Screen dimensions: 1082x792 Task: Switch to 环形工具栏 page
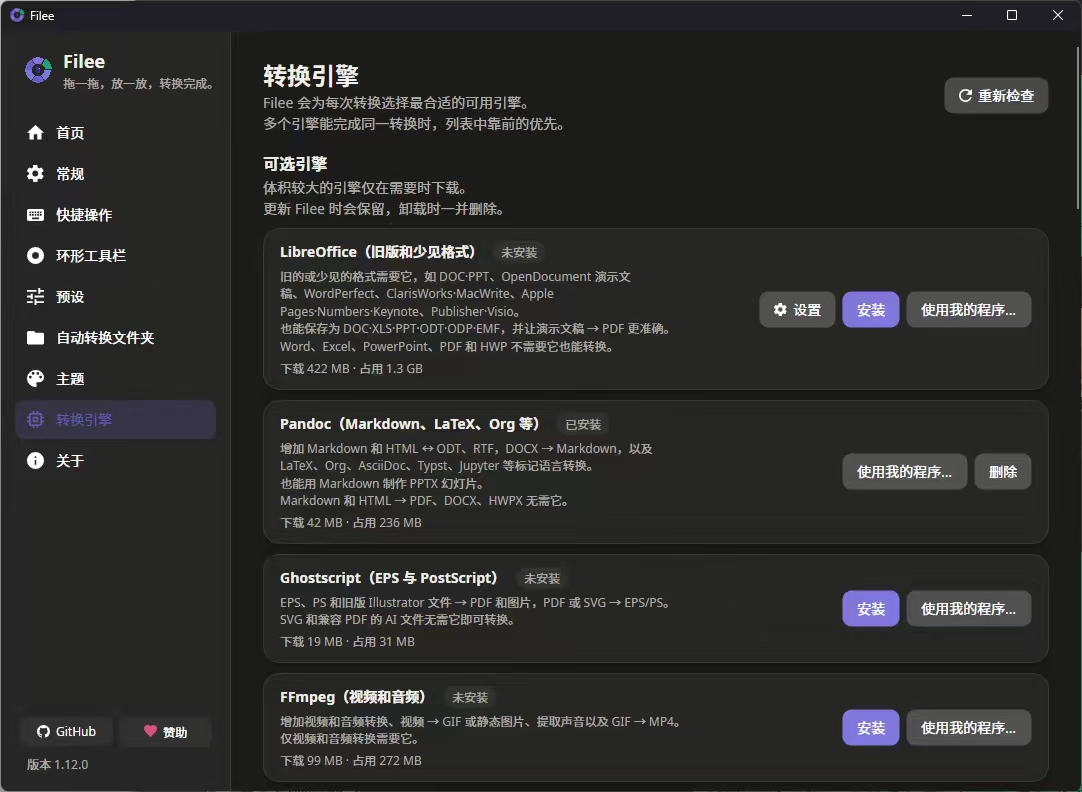(116, 255)
